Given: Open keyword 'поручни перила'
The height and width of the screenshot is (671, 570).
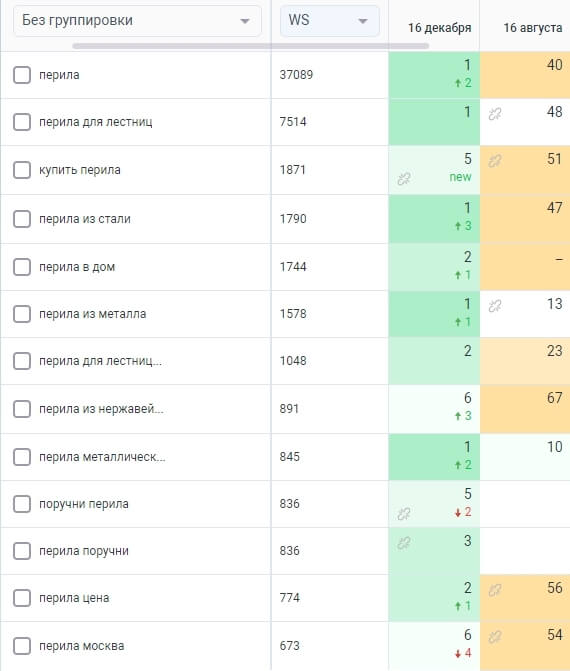Looking at the screenshot, I should pos(84,504).
